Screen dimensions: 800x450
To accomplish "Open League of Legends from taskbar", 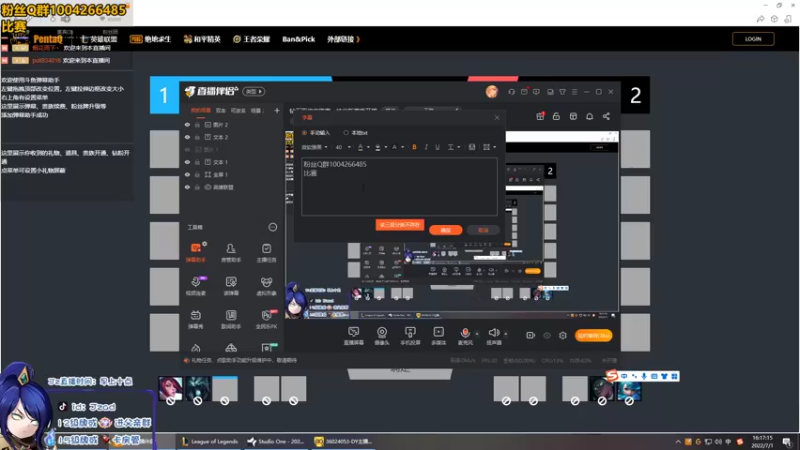I will (210, 441).
